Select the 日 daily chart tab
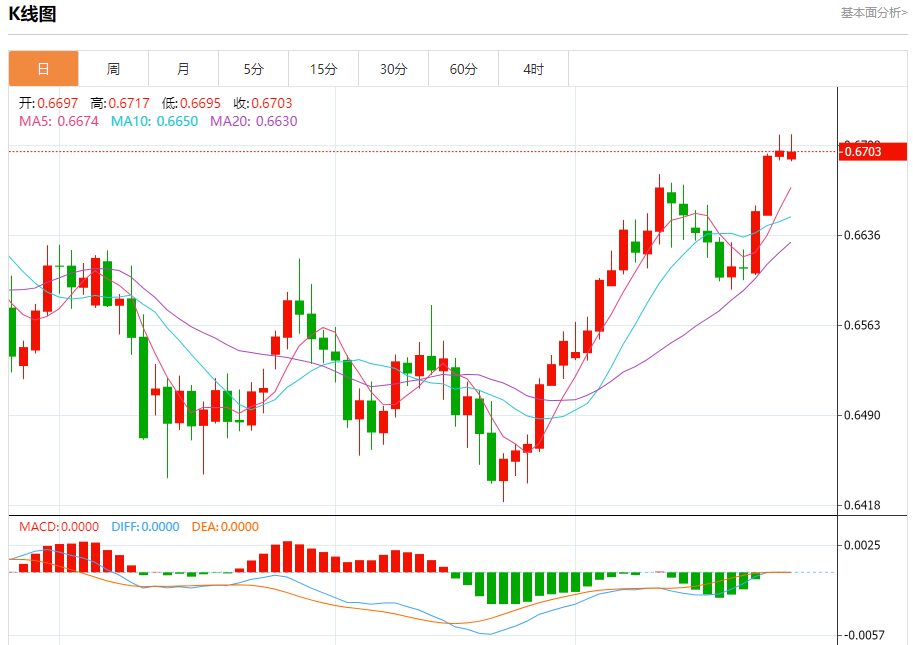The width and height of the screenshot is (913, 645). 43,69
